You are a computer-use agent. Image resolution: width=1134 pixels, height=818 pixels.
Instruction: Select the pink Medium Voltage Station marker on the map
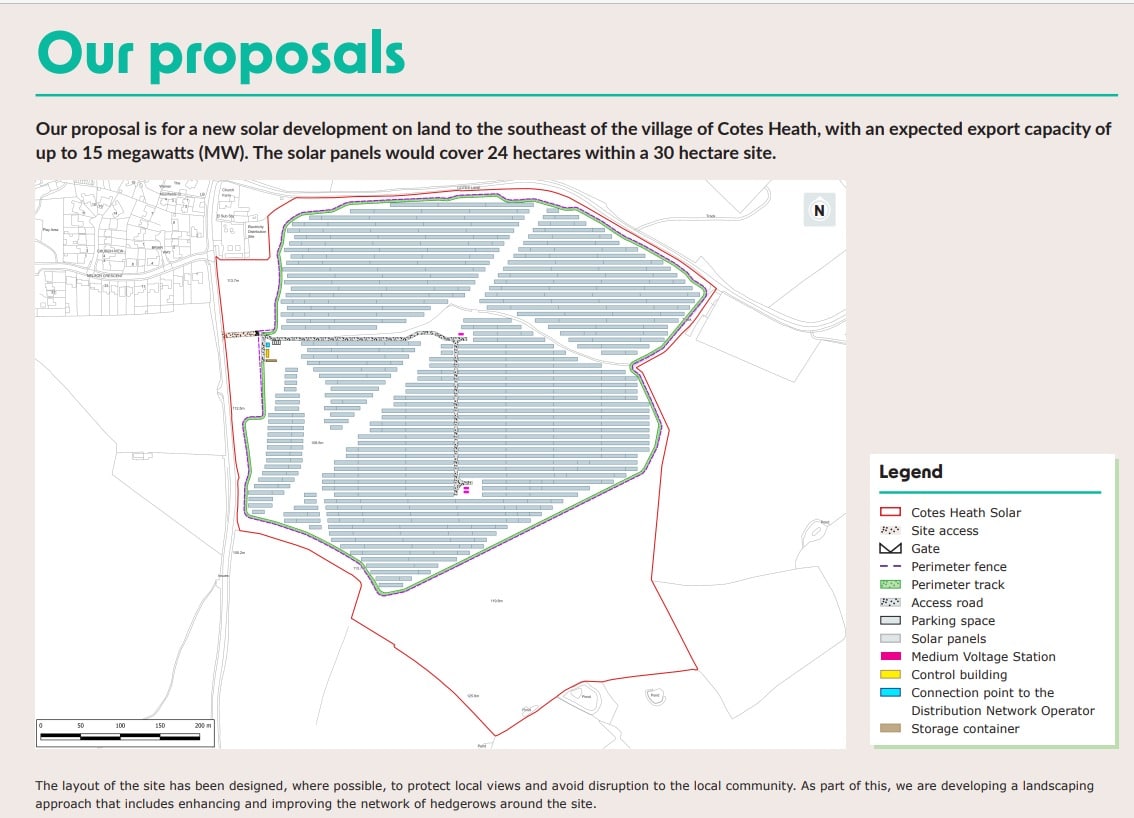[460, 333]
